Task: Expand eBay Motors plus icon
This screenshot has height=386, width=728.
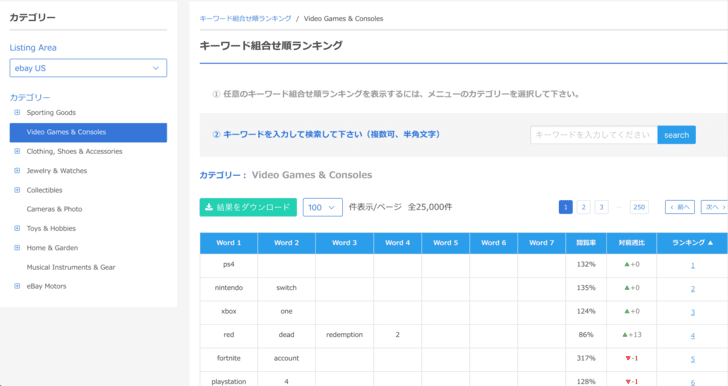Action: click(17, 286)
